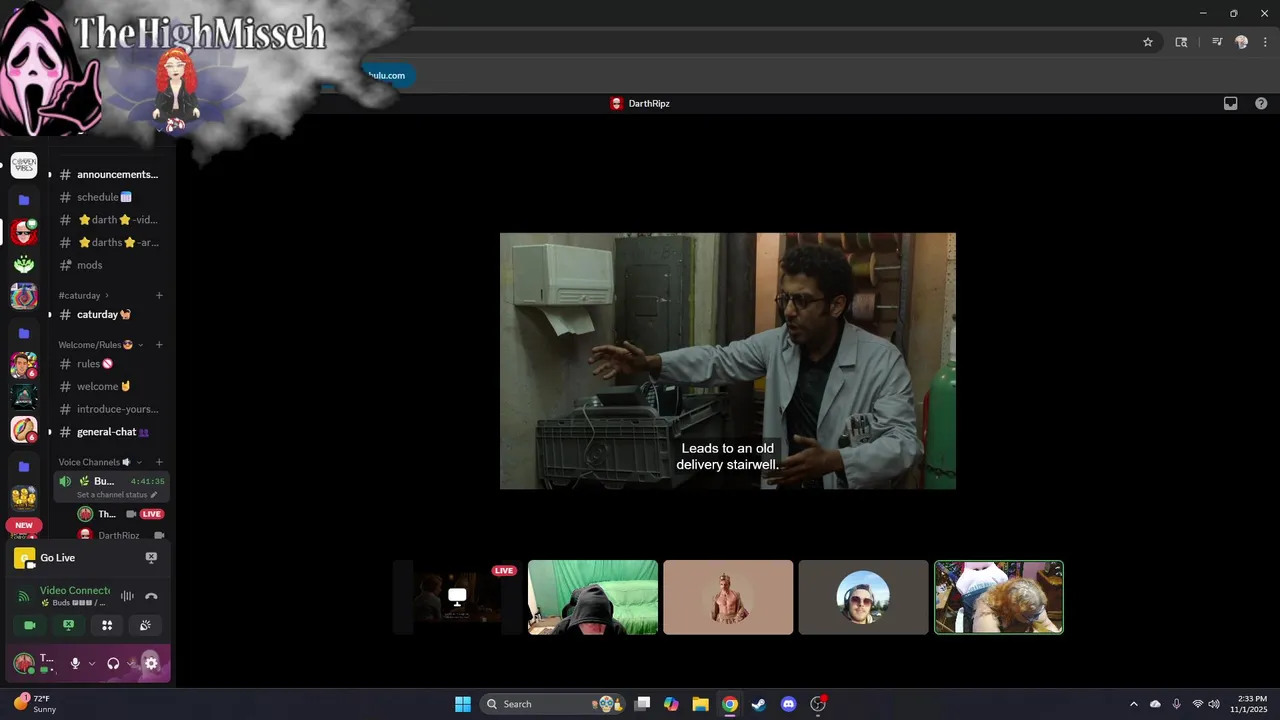Expand the third server folder
This screenshot has width=1280, height=720.
[24, 466]
